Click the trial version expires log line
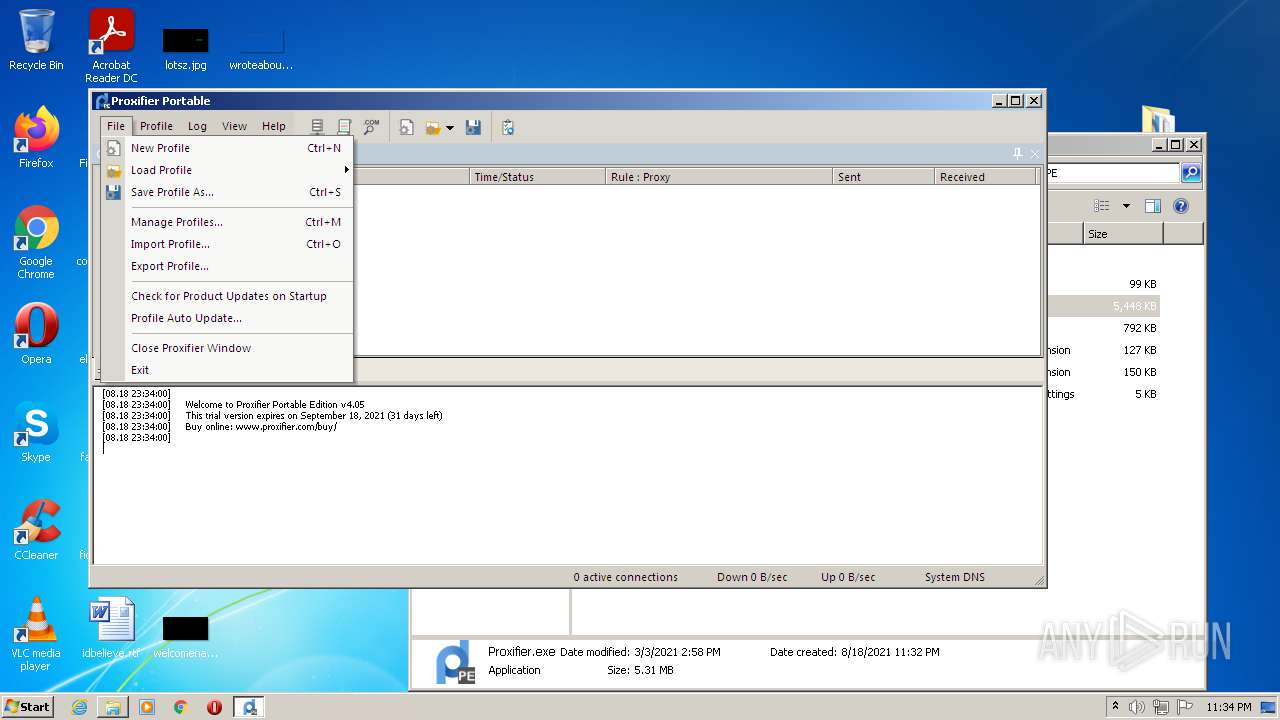The height and width of the screenshot is (720, 1280). 313,416
